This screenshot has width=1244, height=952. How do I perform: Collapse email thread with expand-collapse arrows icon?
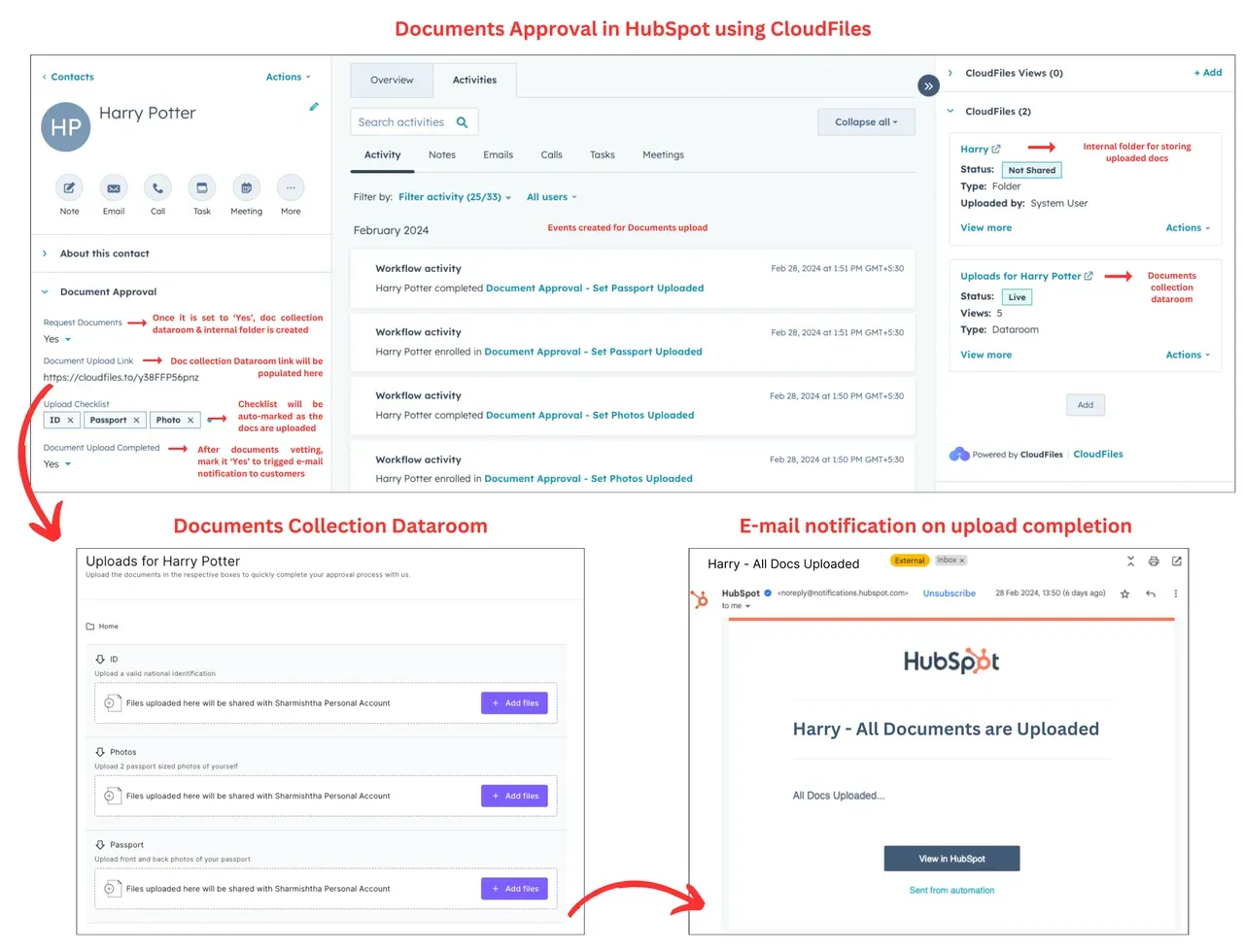1130,561
